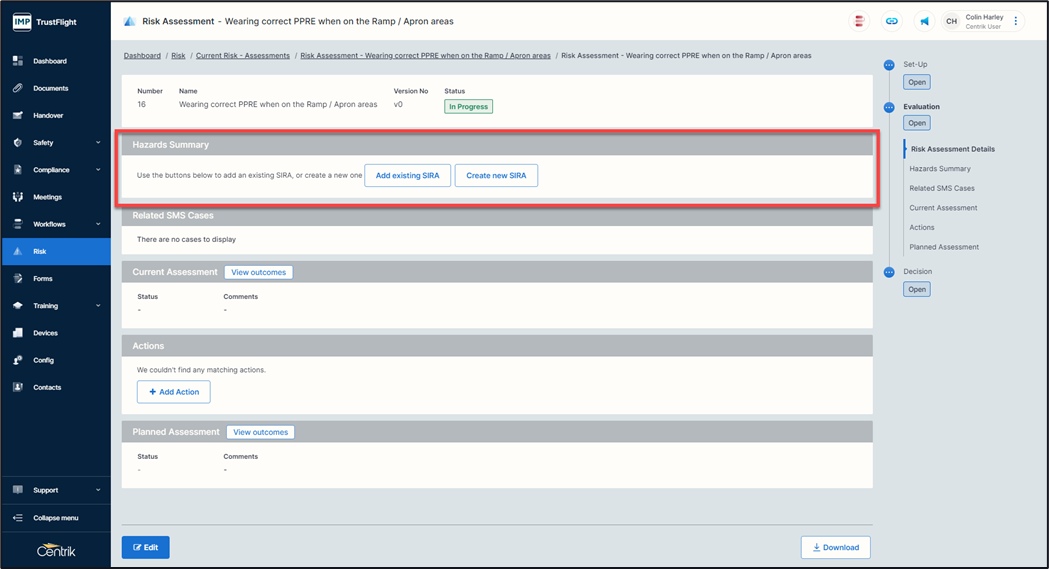Open the three-dot user options menu
This screenshot has height=569, width=1049.
[x=1016, y=21]
